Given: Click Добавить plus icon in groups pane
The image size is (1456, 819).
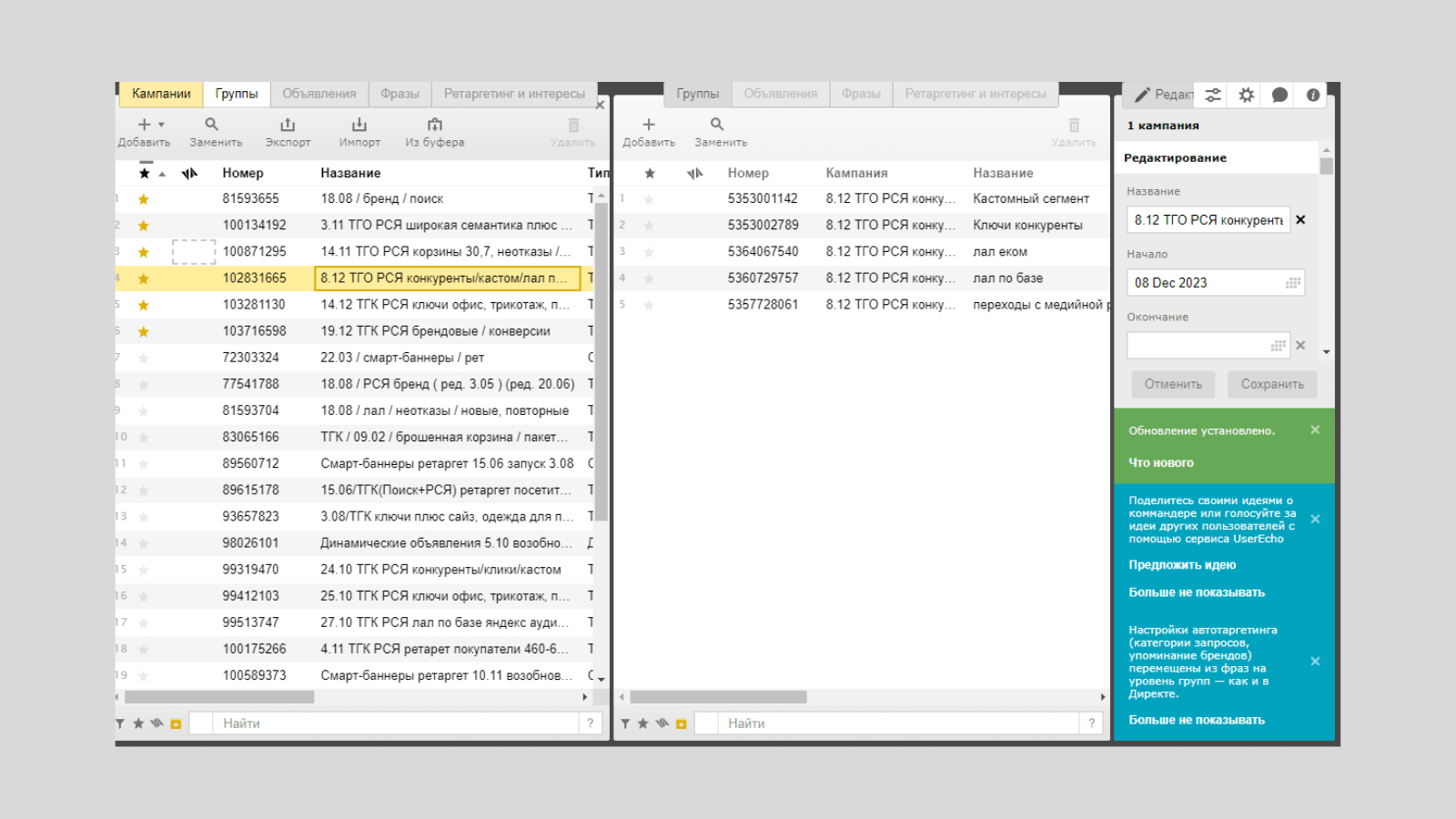Looking at the screenshot, I should pos(649,125).
